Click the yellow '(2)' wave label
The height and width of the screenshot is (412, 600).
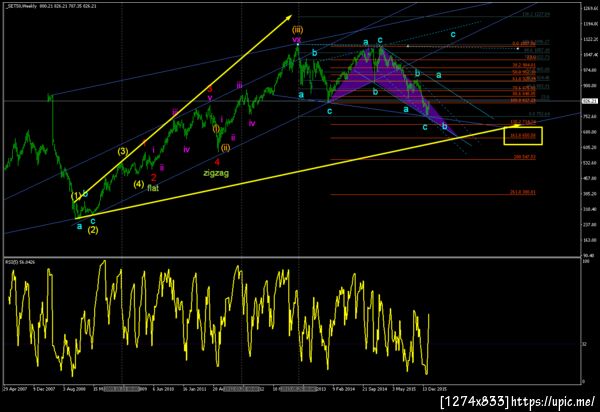(93, 230)
